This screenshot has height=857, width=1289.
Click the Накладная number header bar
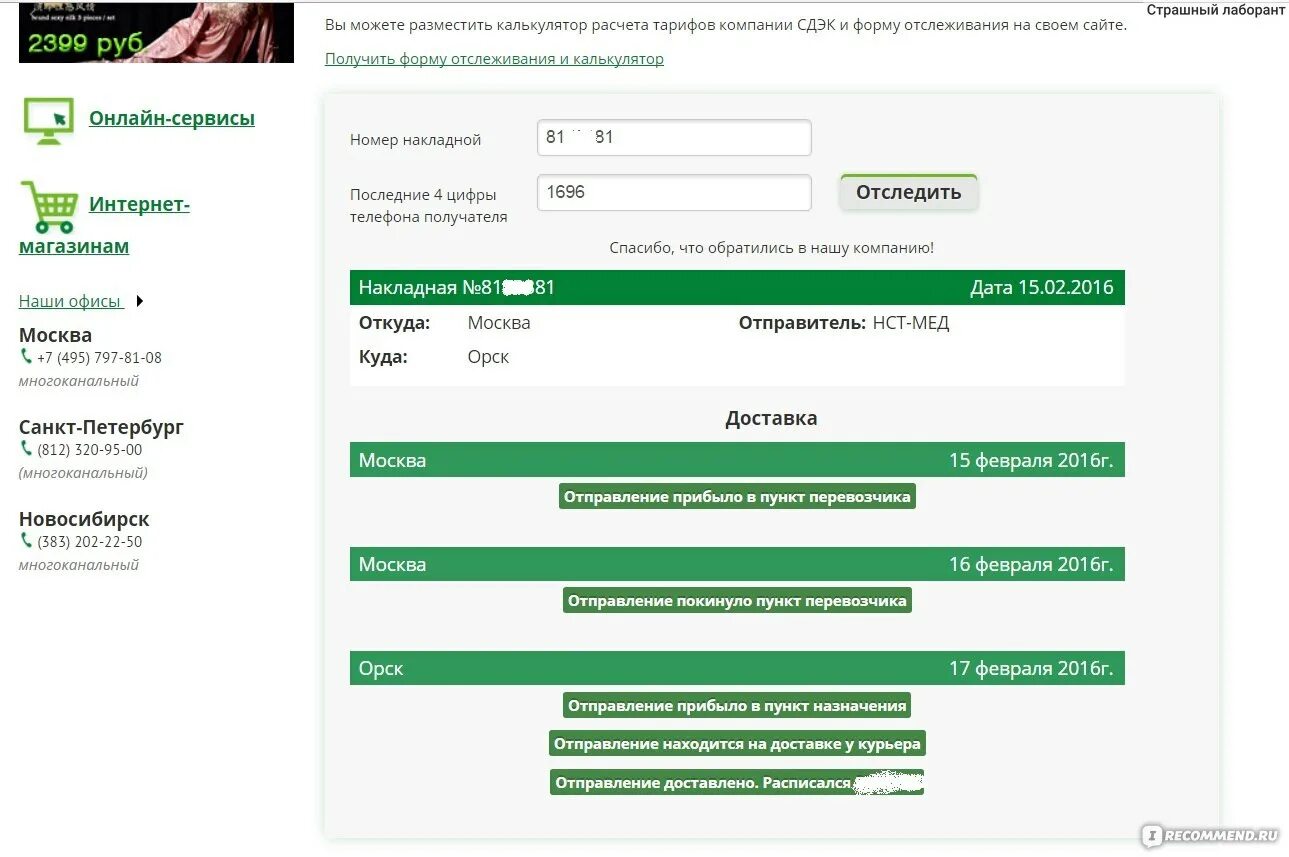point(737,288)
